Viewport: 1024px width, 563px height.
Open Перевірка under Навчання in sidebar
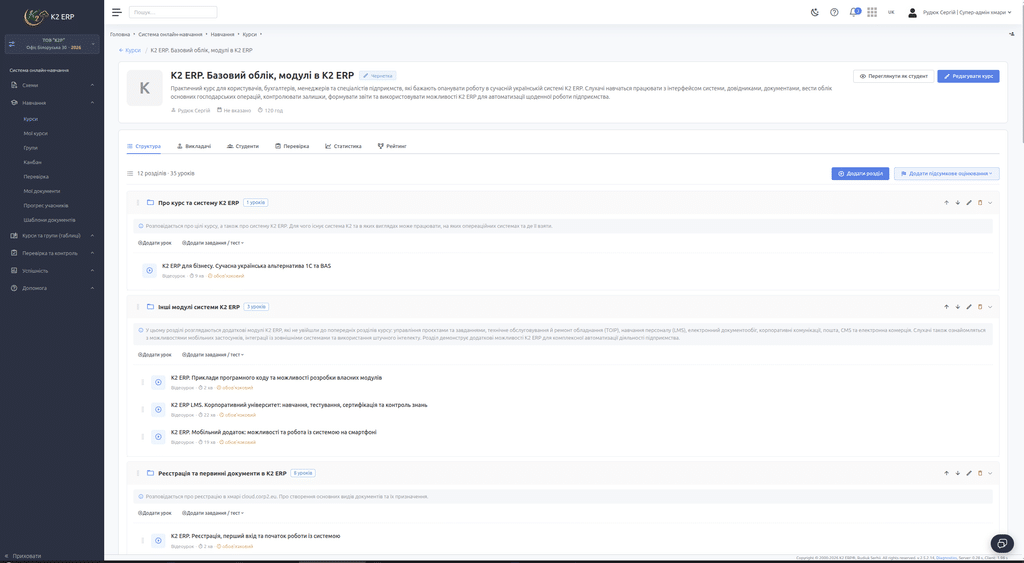point(36,176)
